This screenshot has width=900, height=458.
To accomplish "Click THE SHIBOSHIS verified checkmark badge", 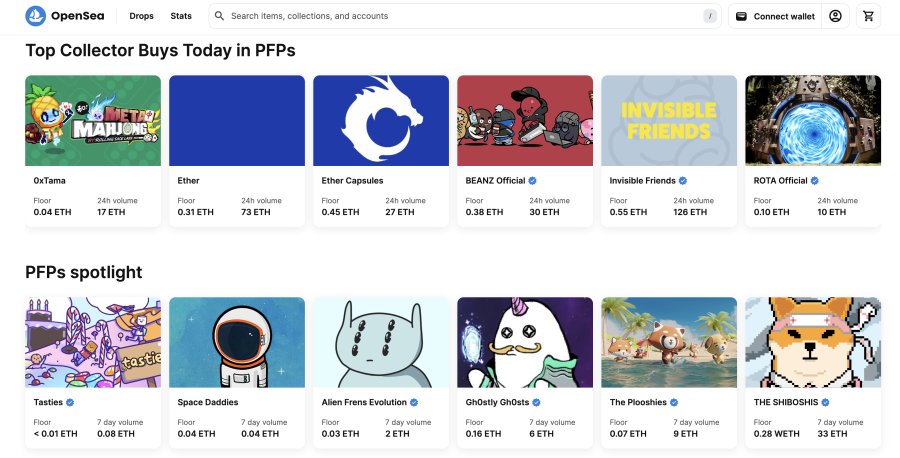I will 825,402.
